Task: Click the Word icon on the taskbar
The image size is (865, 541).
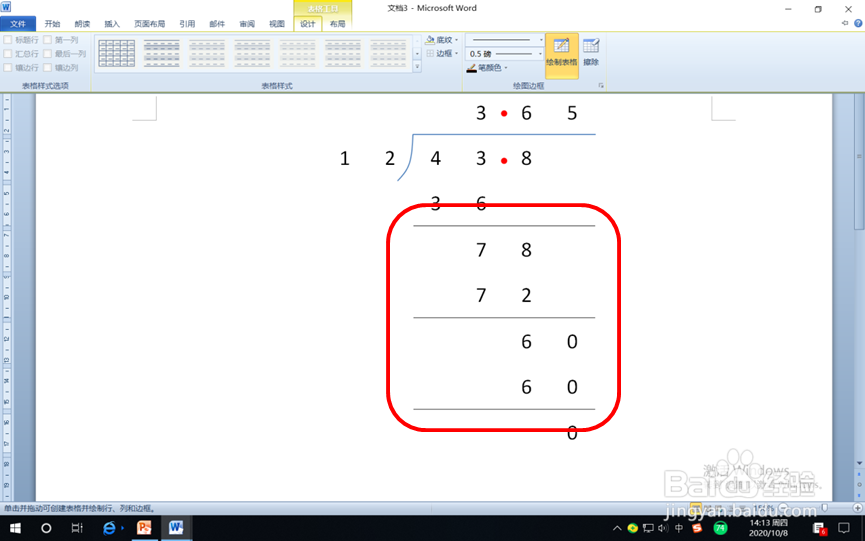Action: pyautogui.click(x=176, y=528)
